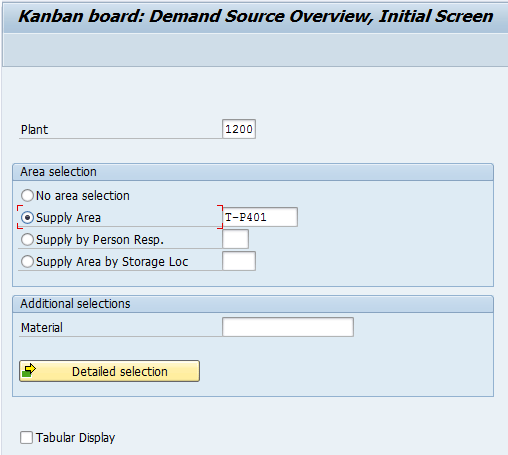Click the Material field label

click(x=42, y=328)
